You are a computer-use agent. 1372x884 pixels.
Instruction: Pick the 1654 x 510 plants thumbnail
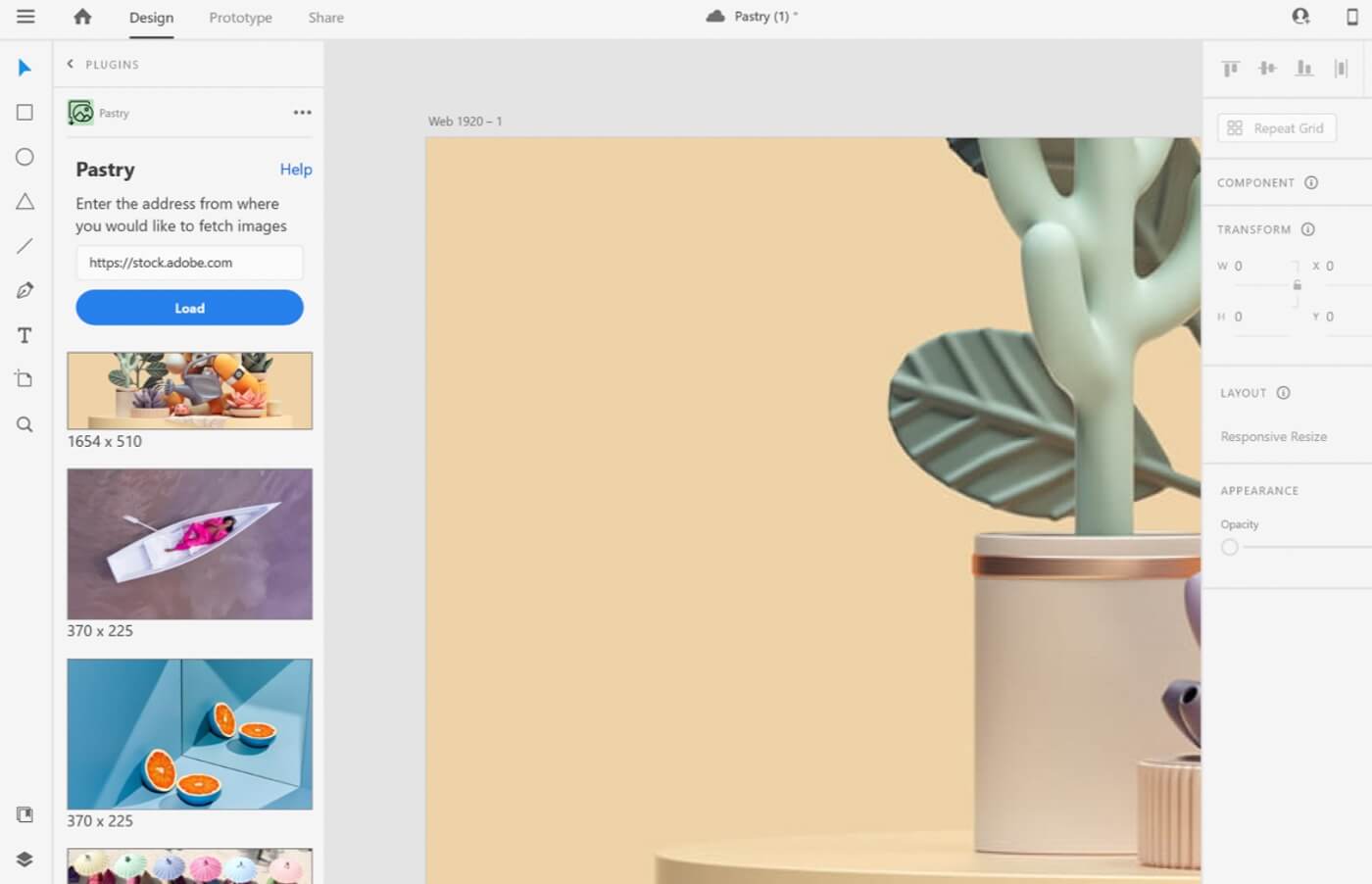pyautogui.click(x=190, y=390)
